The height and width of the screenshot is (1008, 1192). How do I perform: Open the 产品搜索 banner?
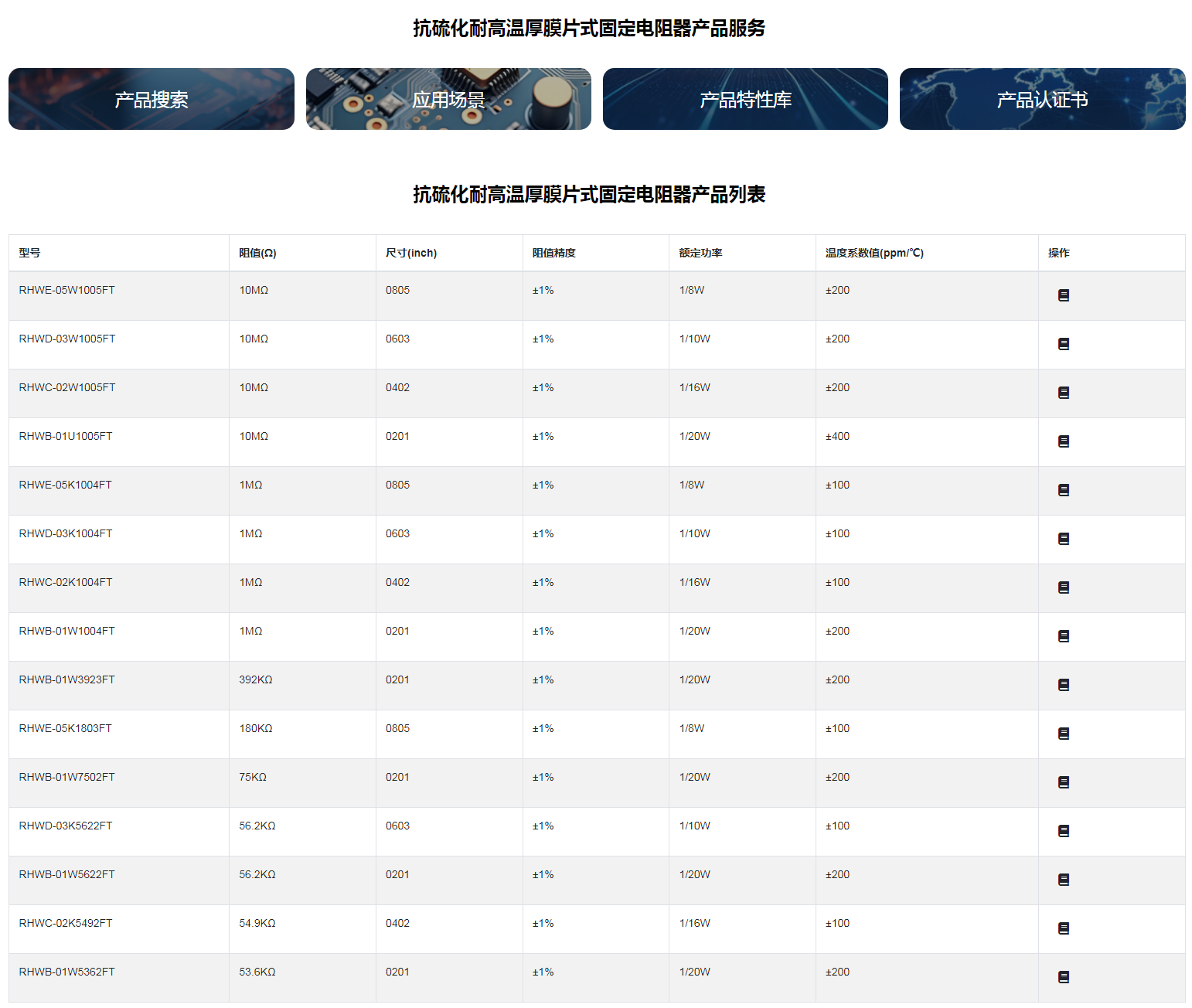pyautogui.click(x=152, y=99)
